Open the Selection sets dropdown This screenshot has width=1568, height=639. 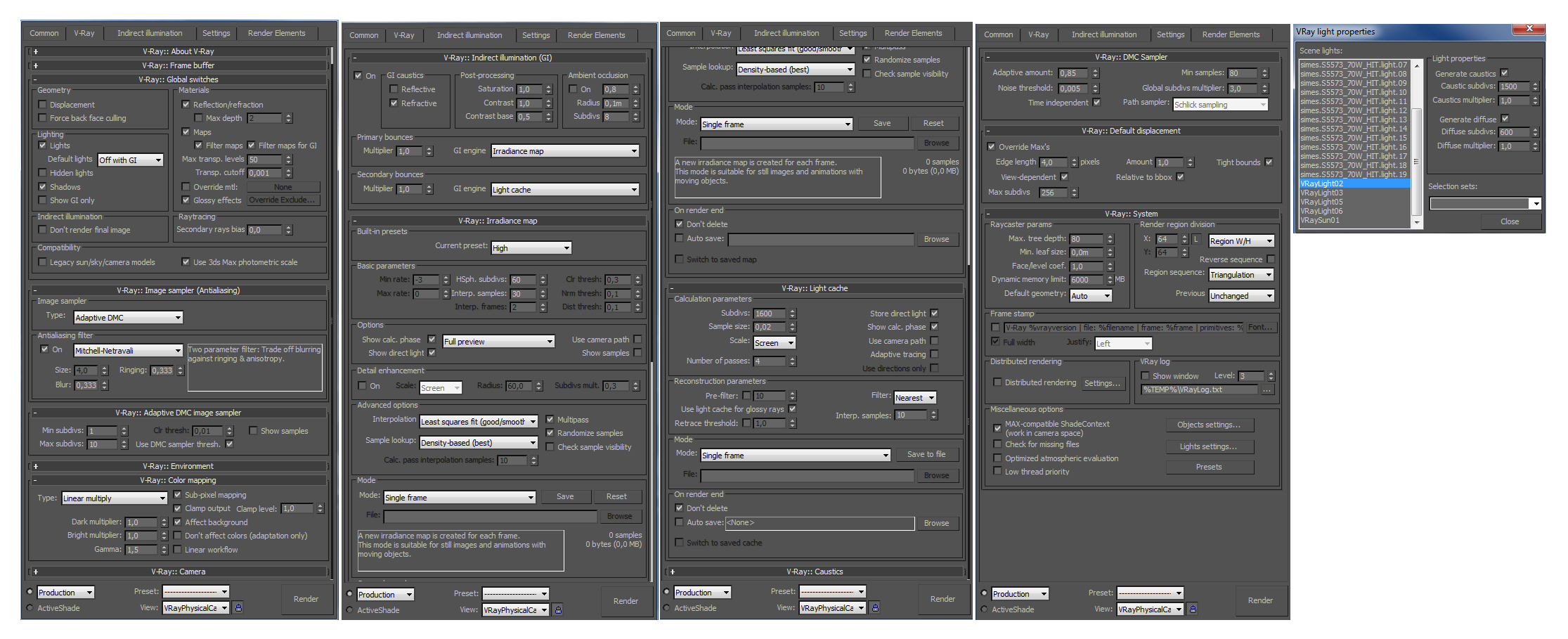[1486, 204]
